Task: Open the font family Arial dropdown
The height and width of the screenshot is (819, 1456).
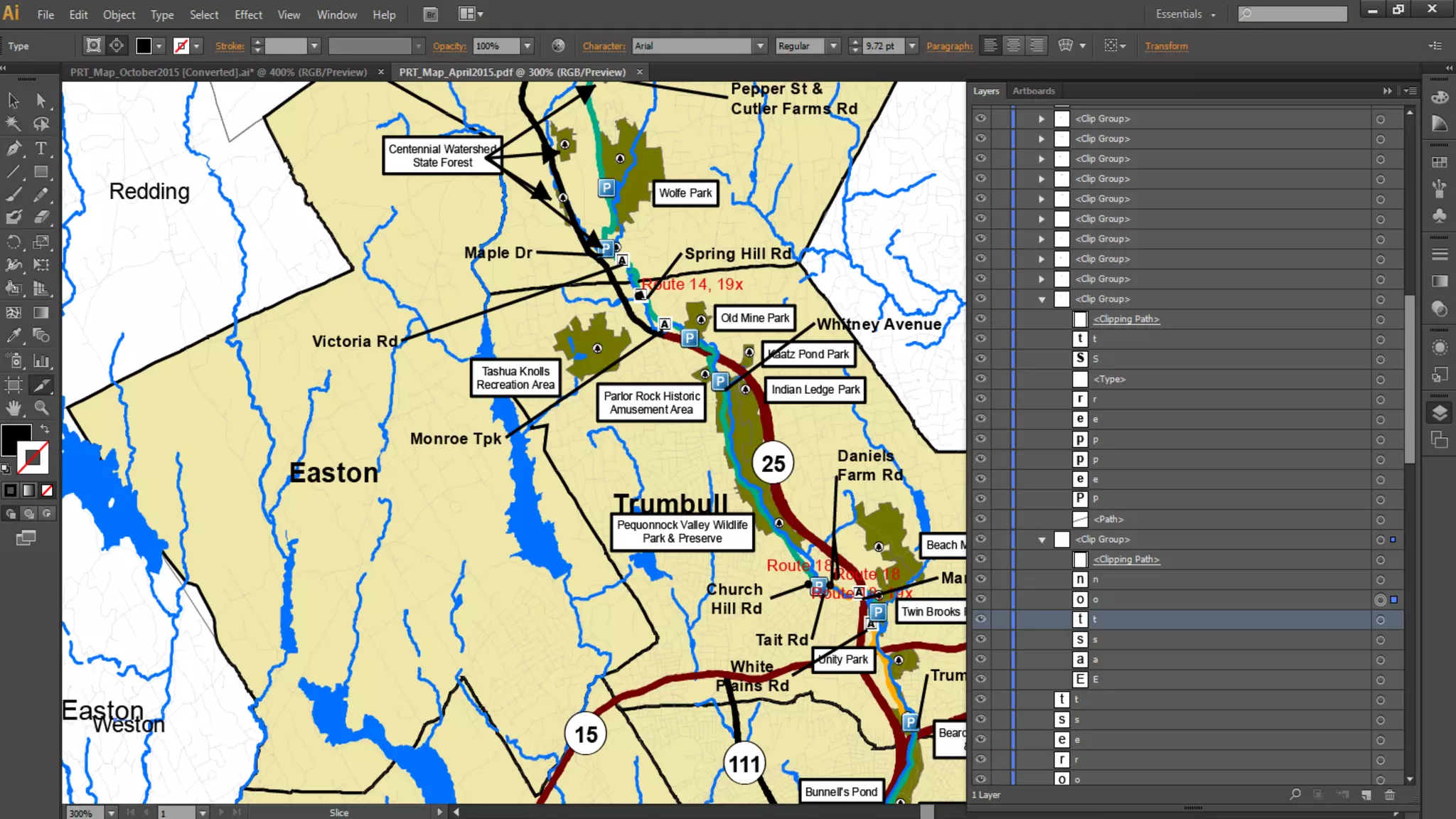Action: (x=760, y=46)
